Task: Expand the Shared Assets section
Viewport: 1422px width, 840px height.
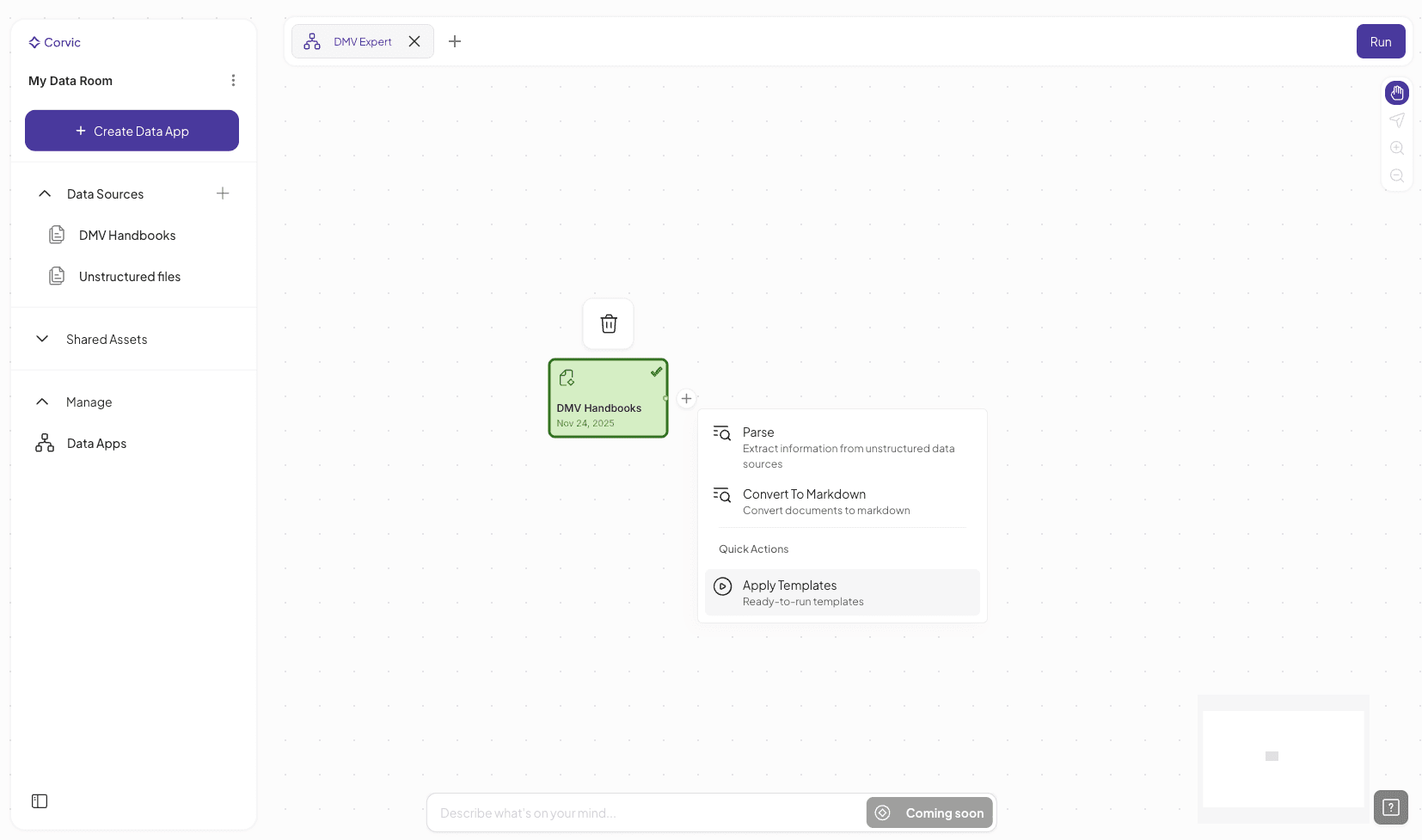Action: click(x=42, y=339)
